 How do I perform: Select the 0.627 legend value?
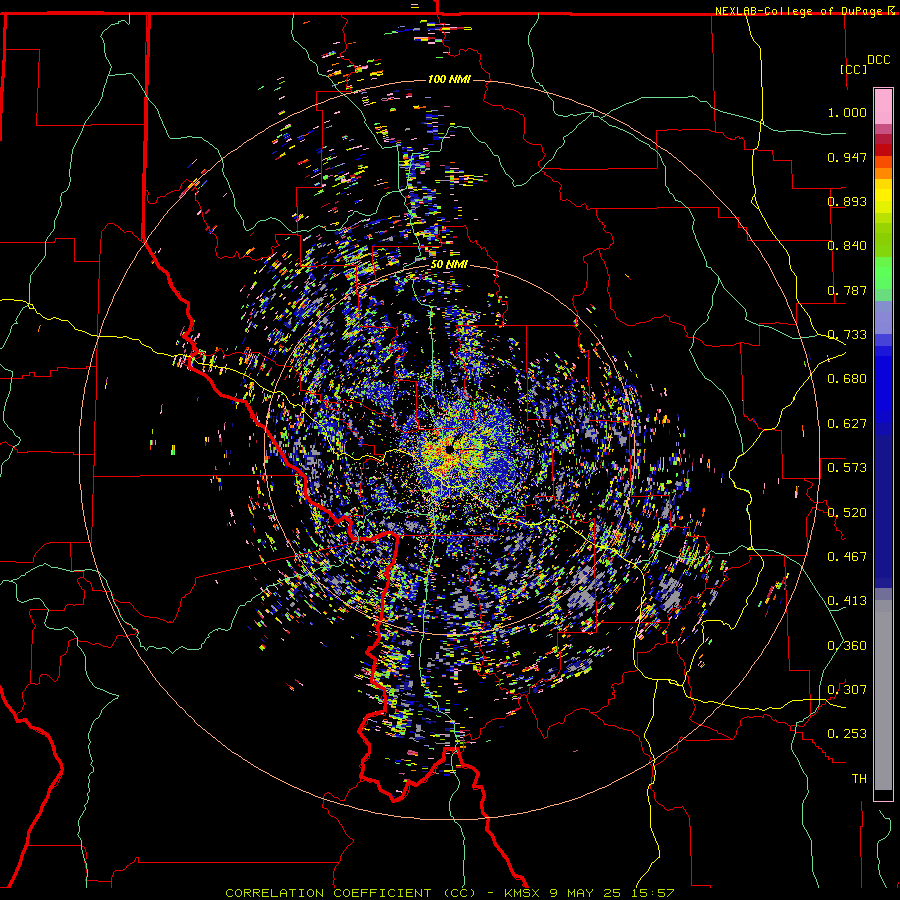(847, 424)
